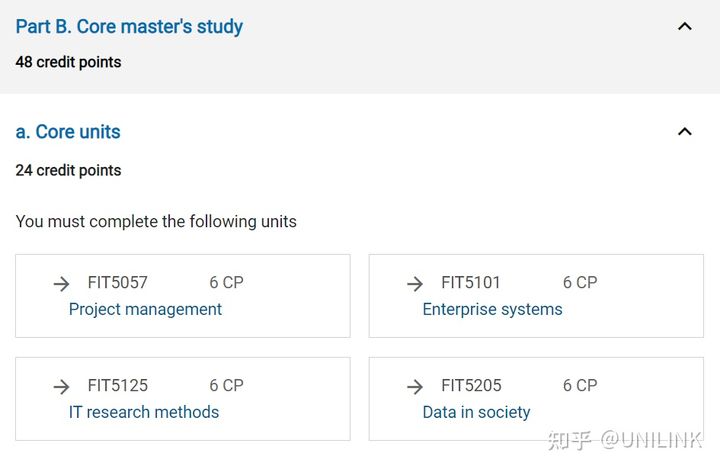This screenshot has width=720, height=469.
Task: Open the Data in society unit link
Action: (476, 412)
